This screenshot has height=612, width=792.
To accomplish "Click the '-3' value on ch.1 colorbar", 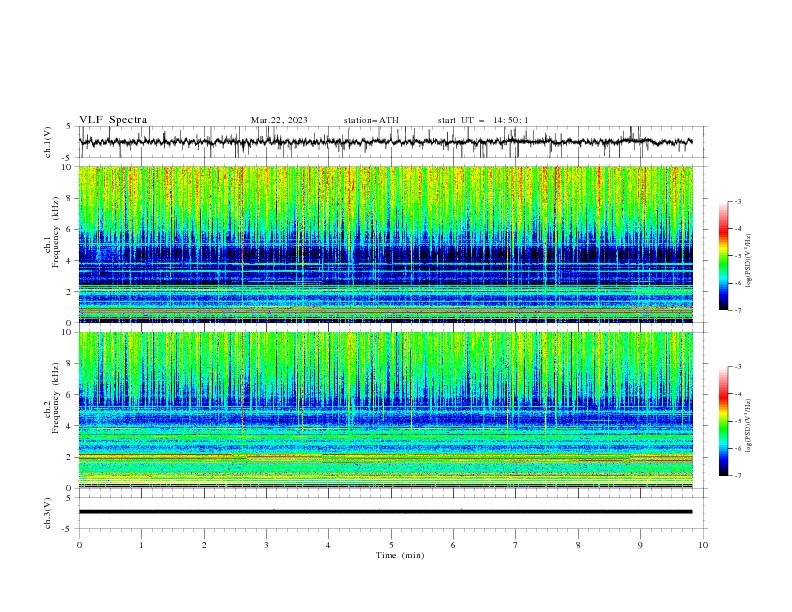I will [737, 201].
